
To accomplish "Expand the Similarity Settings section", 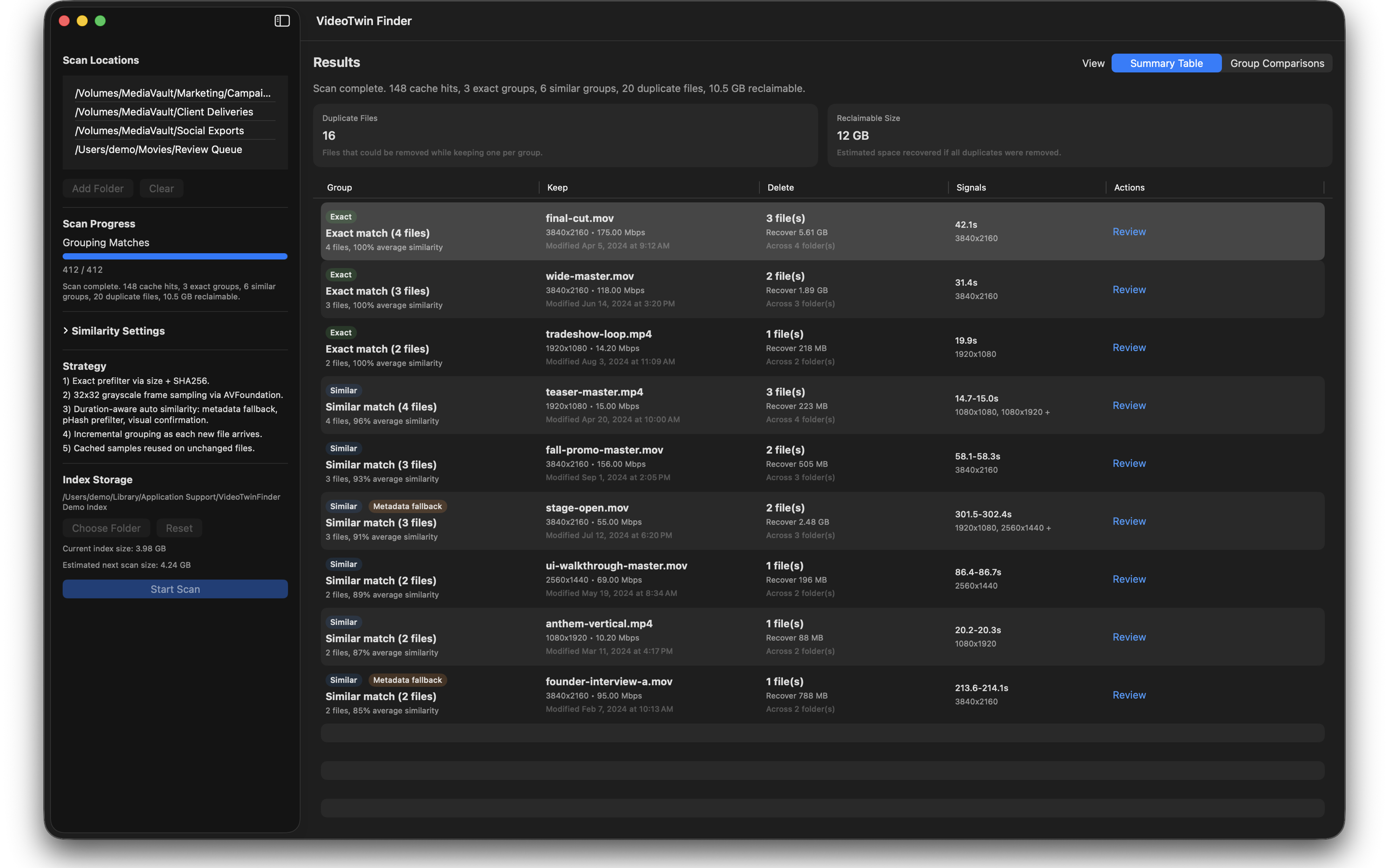I will [117, 331].
